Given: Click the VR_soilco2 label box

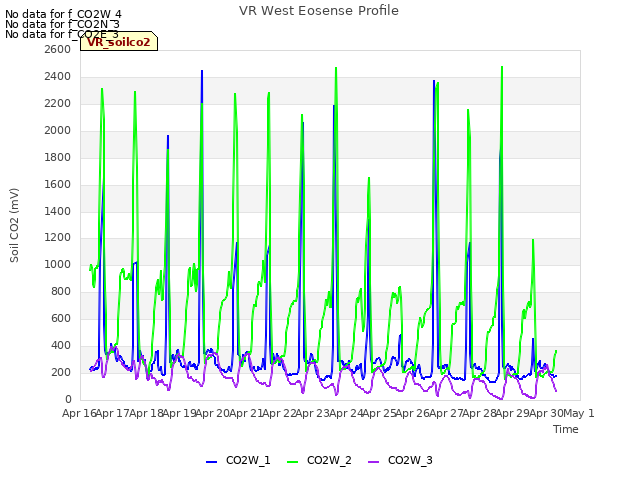Looking at the screenshot, I should tap(119, 42).
